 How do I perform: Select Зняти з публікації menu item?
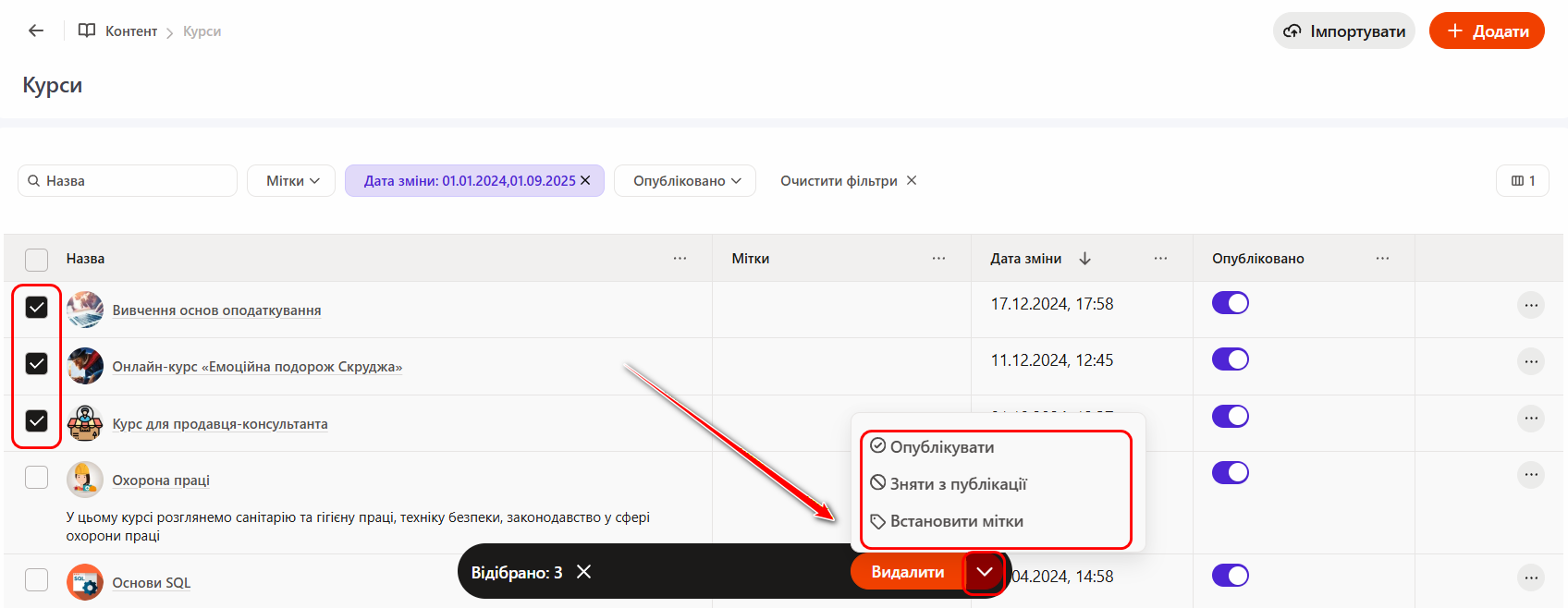tap(957, 484)
